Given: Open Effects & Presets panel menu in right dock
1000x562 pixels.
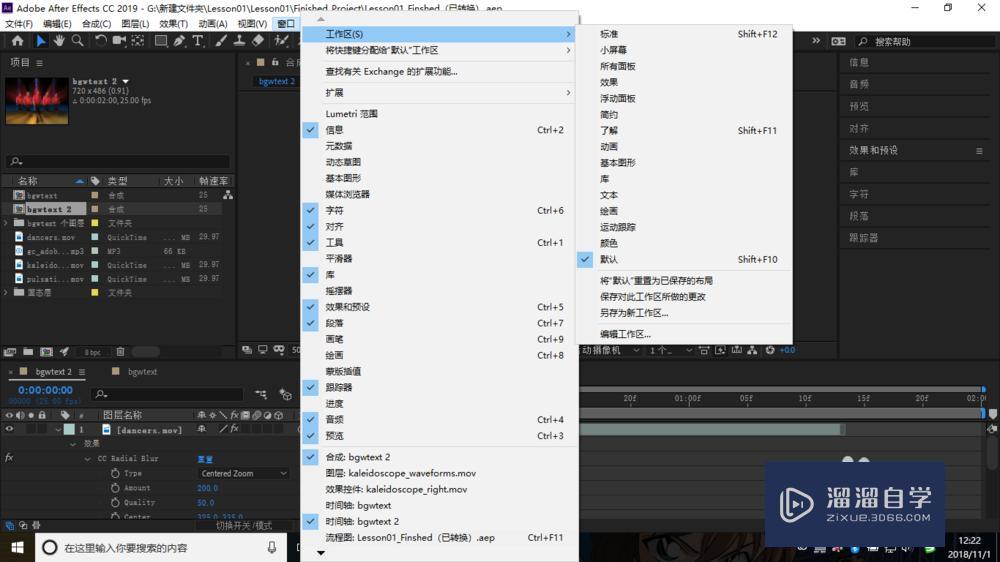Looking at the screenshot, I should pos(979,151).
